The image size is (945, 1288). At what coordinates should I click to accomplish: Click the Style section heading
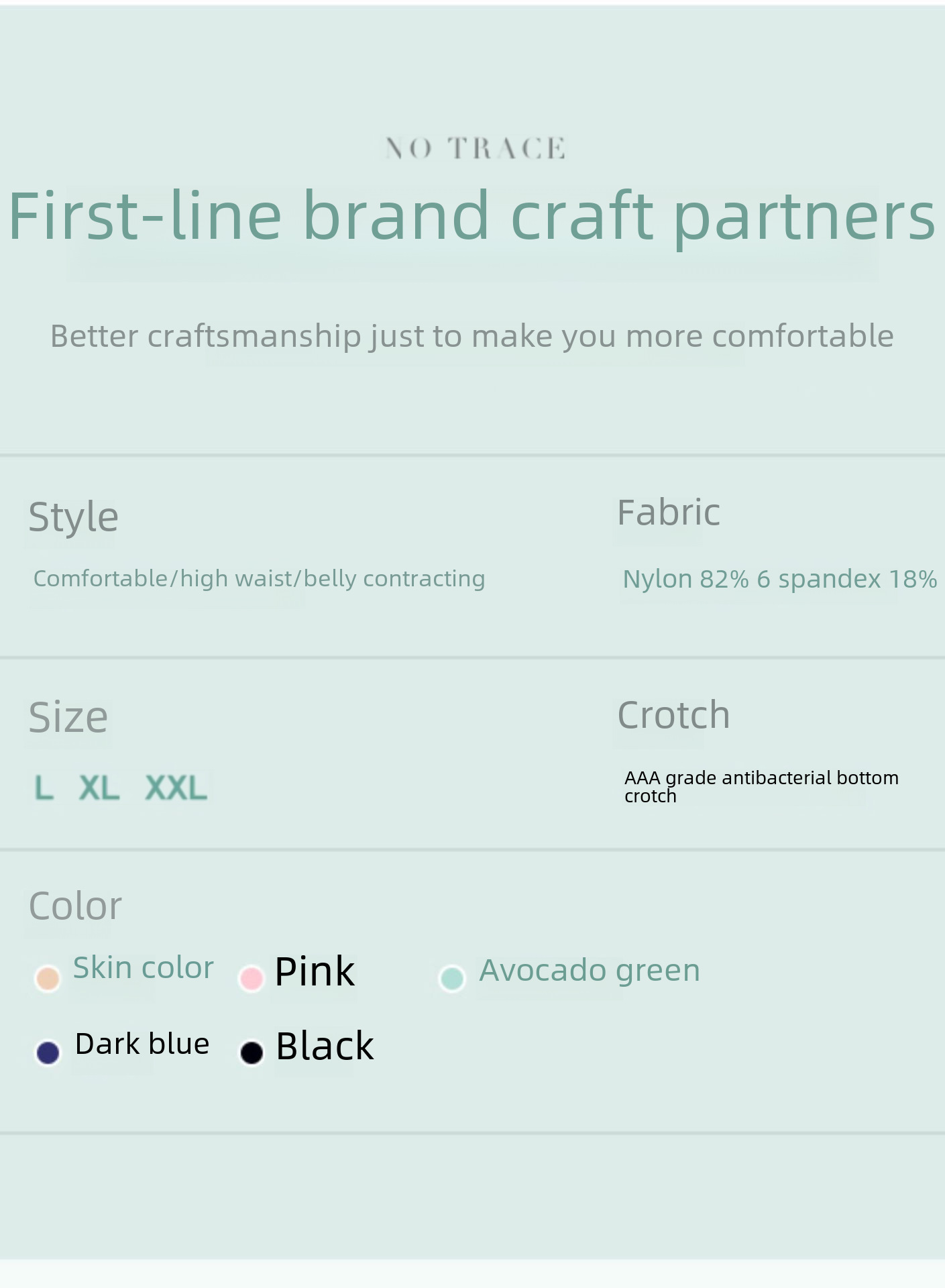tap(73, 517)
